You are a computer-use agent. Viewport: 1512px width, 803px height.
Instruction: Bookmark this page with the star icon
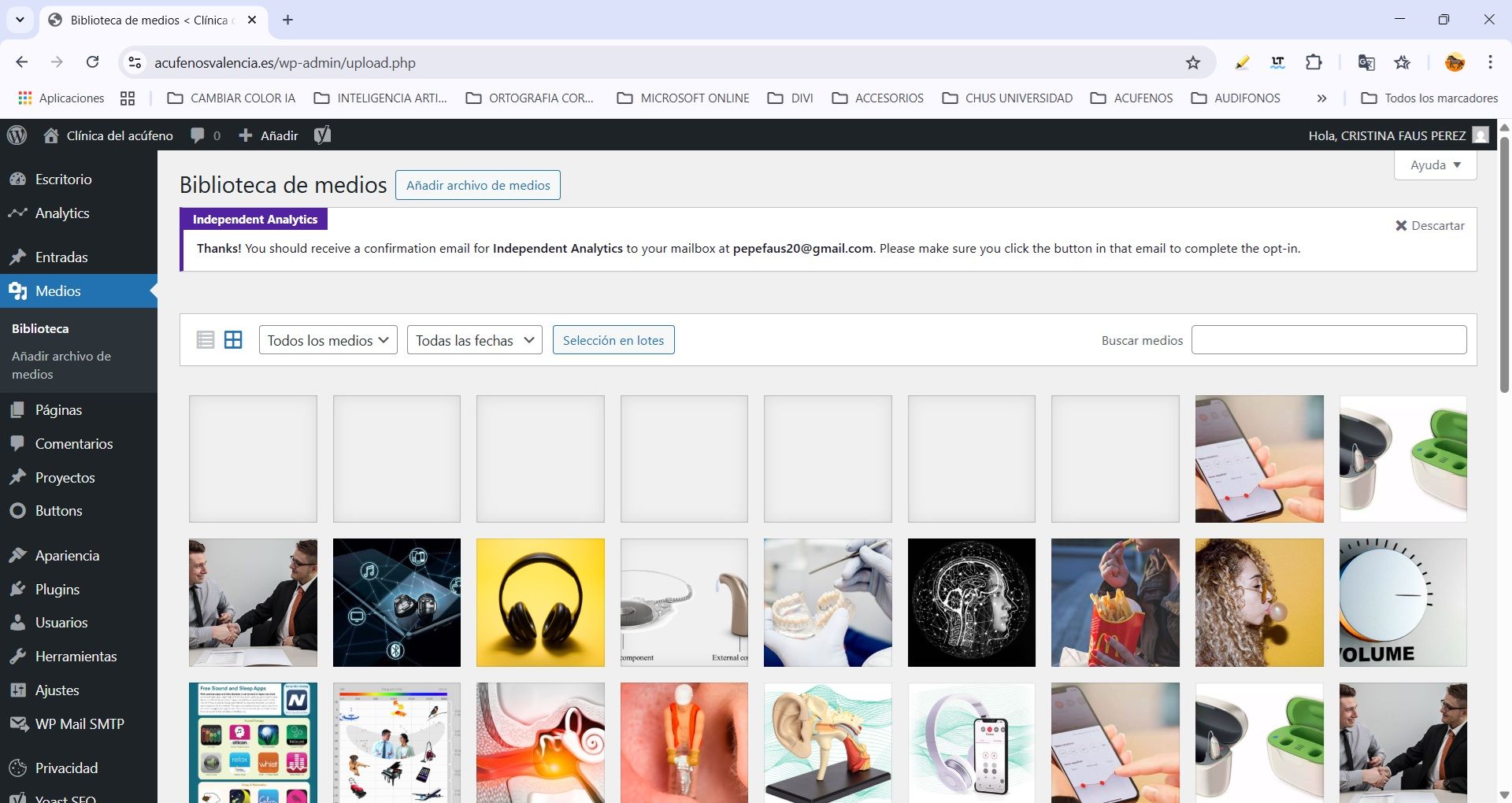click(x=1193, y=62)
